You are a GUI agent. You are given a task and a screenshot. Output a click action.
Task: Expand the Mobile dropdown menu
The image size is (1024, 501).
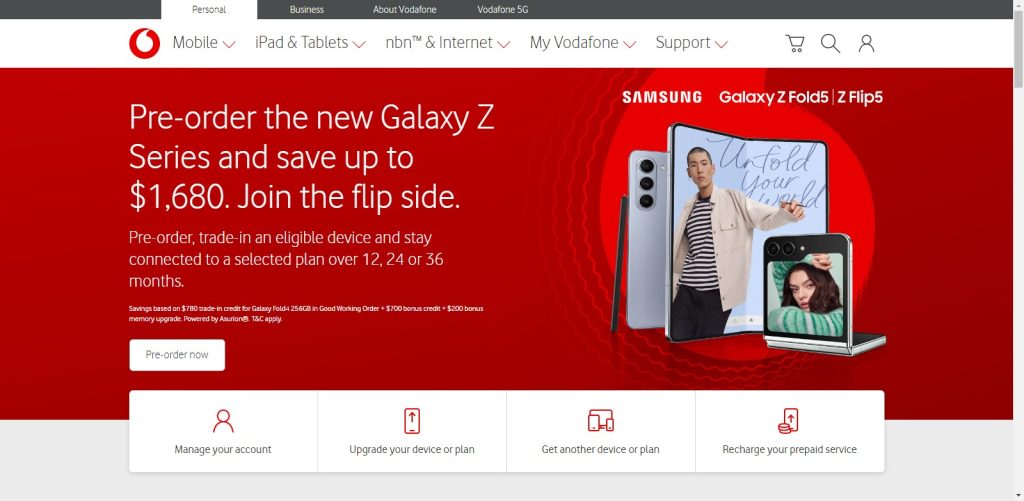[x=204, y=43]
